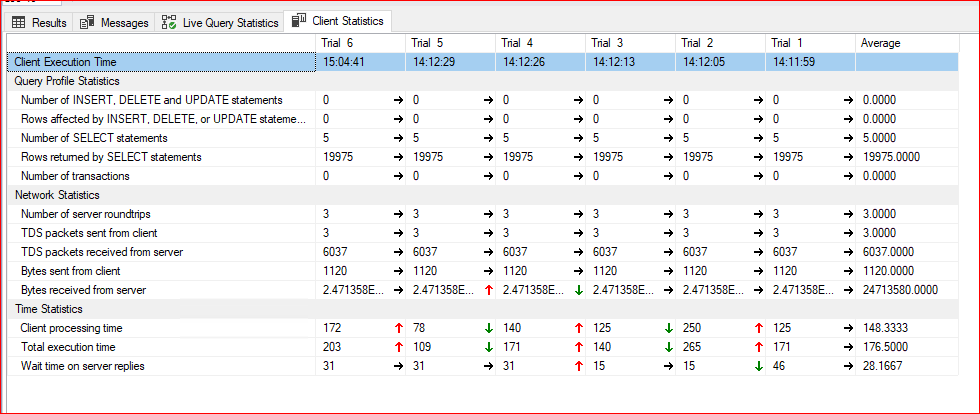This screenshot has height=414, width=980.
Task: Click the average Total execution time value 176.5000
Action: coord(888,347)
